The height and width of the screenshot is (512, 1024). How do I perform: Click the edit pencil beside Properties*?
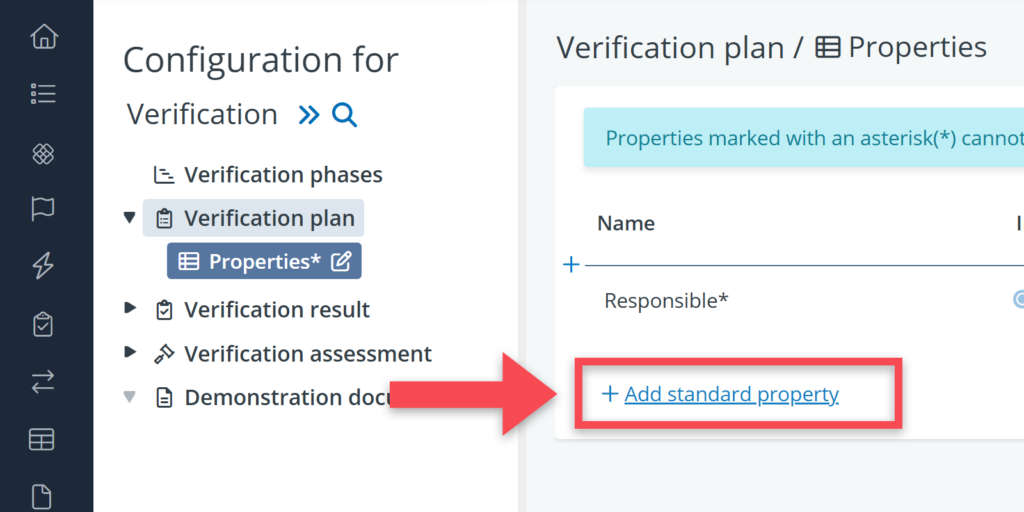341,262
